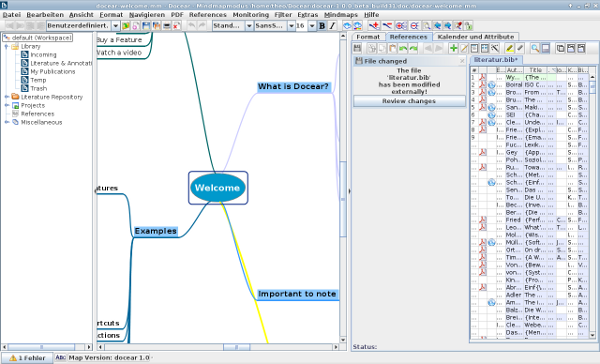The image size is (600, 364).
Task: Select Trash in the workspace tree
Action: tap(38, 88)
